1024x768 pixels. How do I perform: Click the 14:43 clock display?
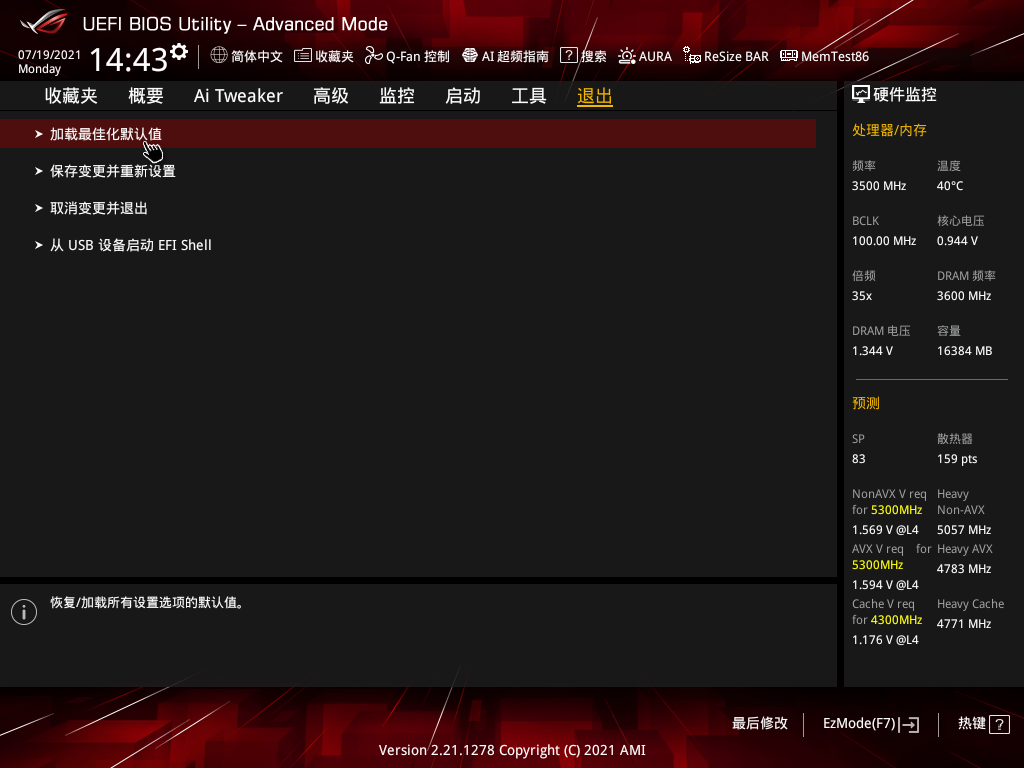click(x=129, y=59)
